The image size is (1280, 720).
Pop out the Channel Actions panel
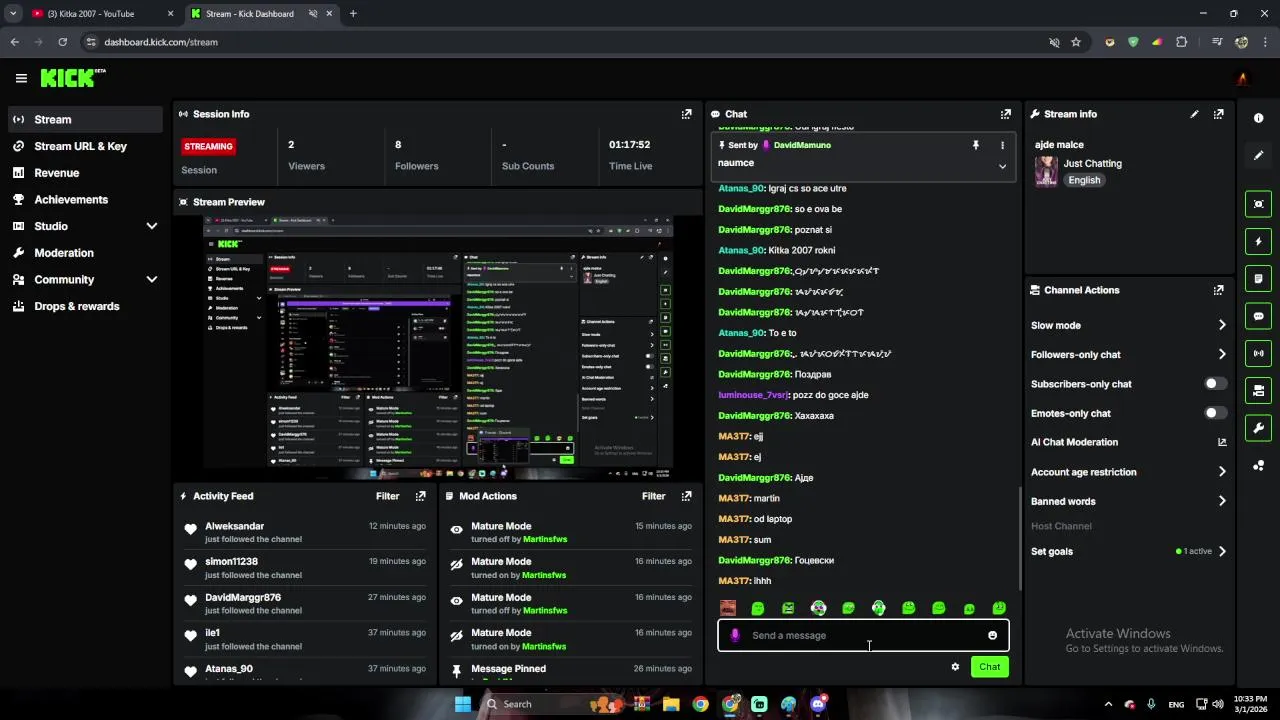[1218, 290]
